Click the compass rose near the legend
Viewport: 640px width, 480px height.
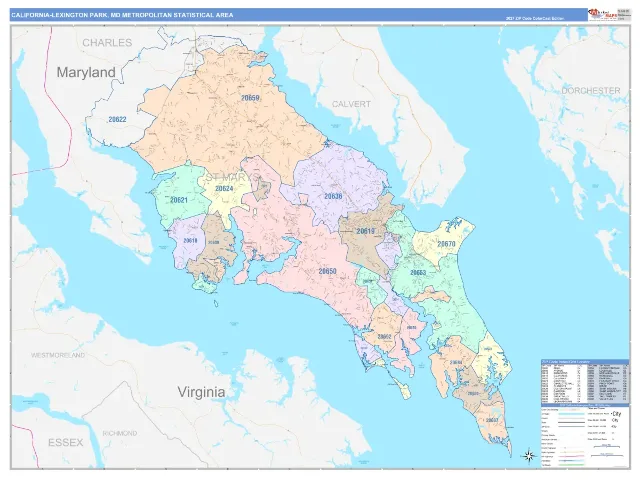(x=529, y=456)
